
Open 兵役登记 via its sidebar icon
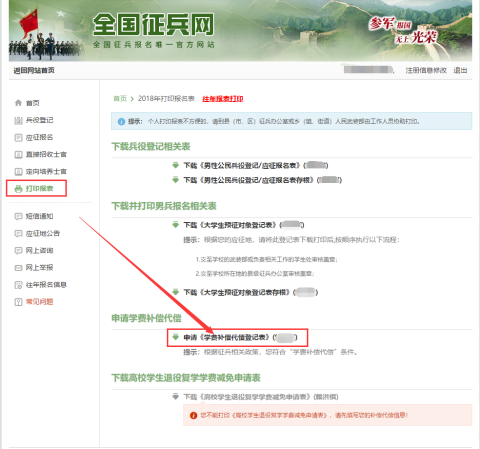coord(18,120)
